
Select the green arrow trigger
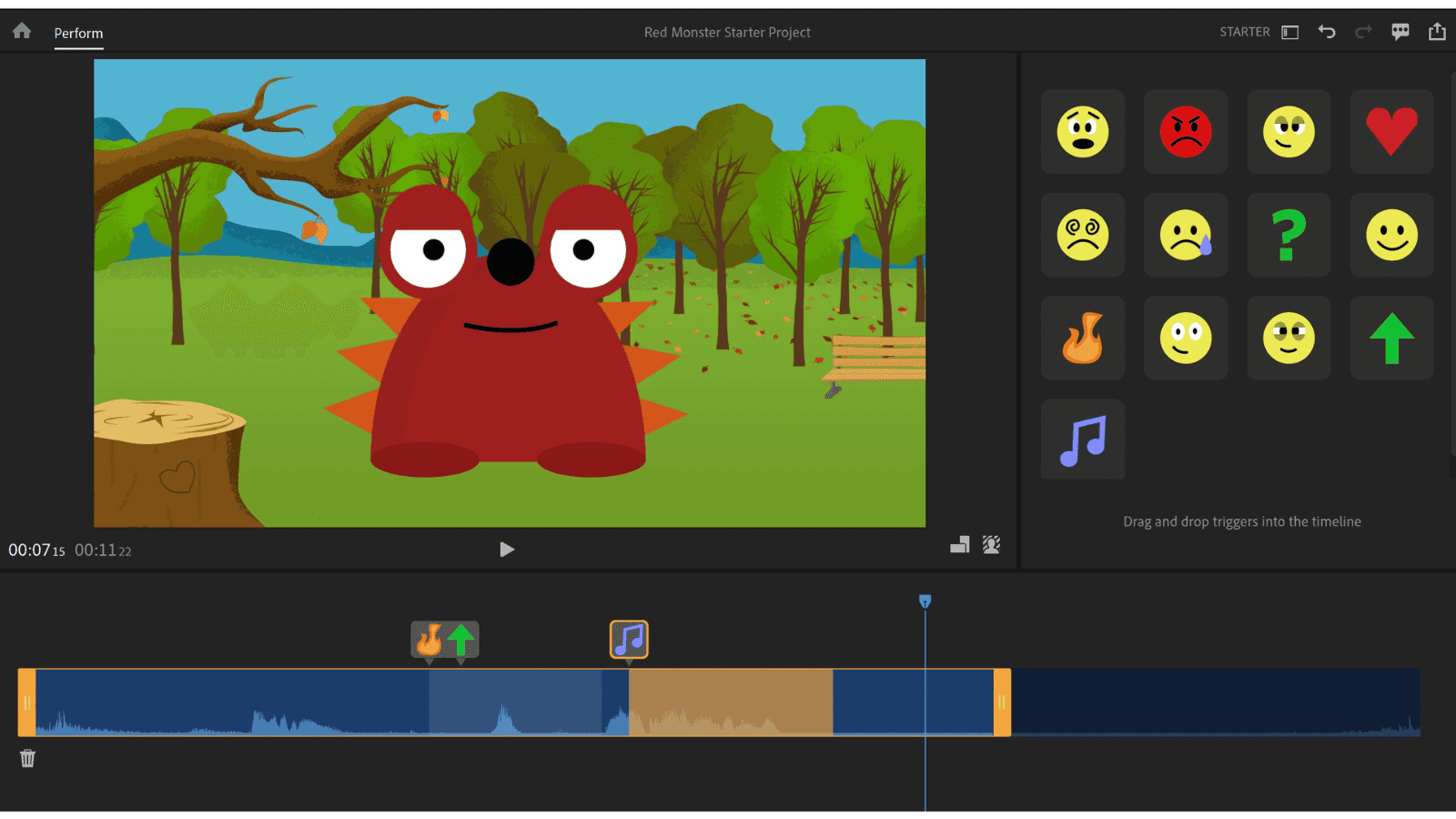pyautogui.click(x=1391, y=338)
